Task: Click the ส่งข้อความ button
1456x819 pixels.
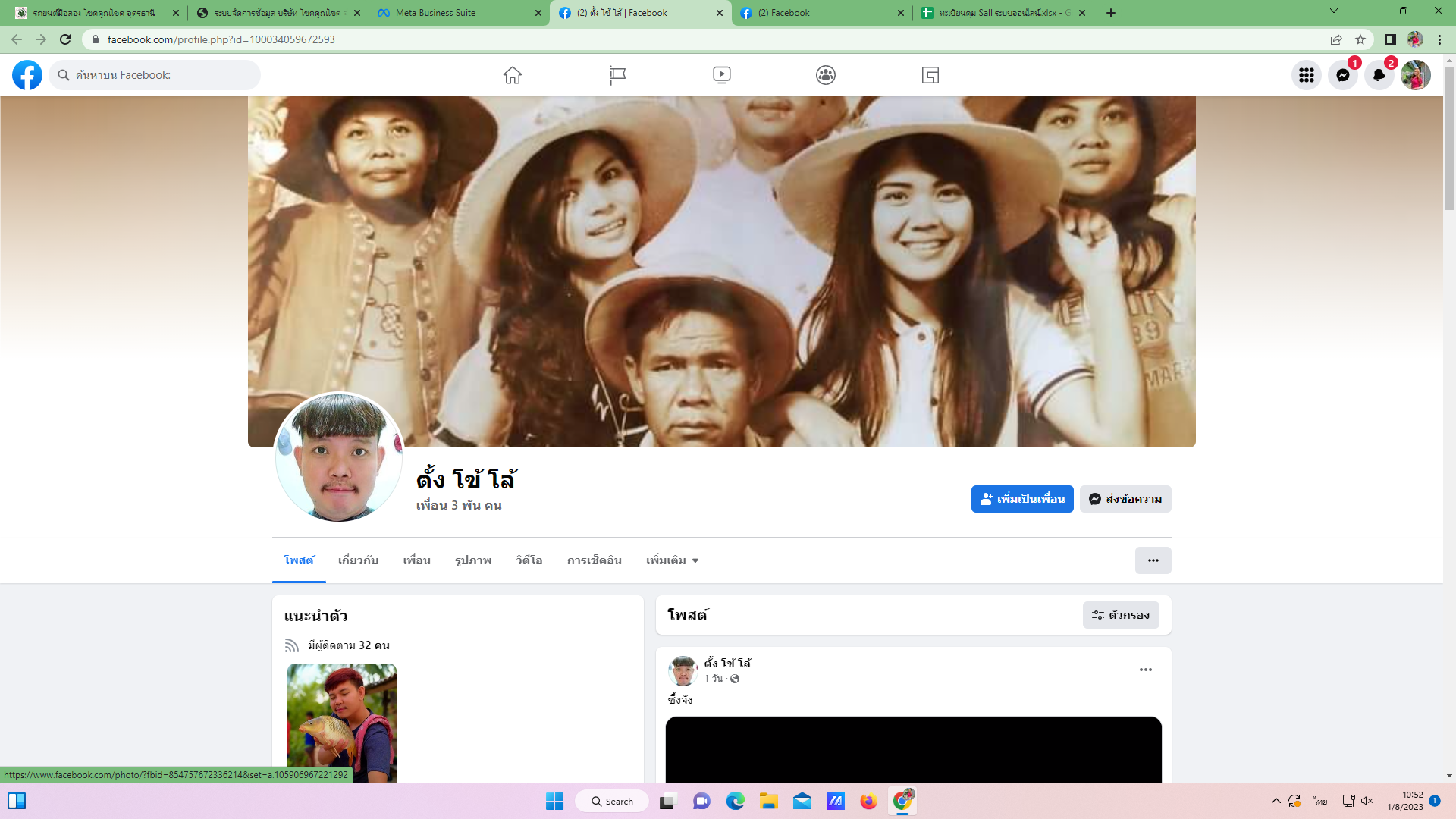Action: tap(1125, 499)
